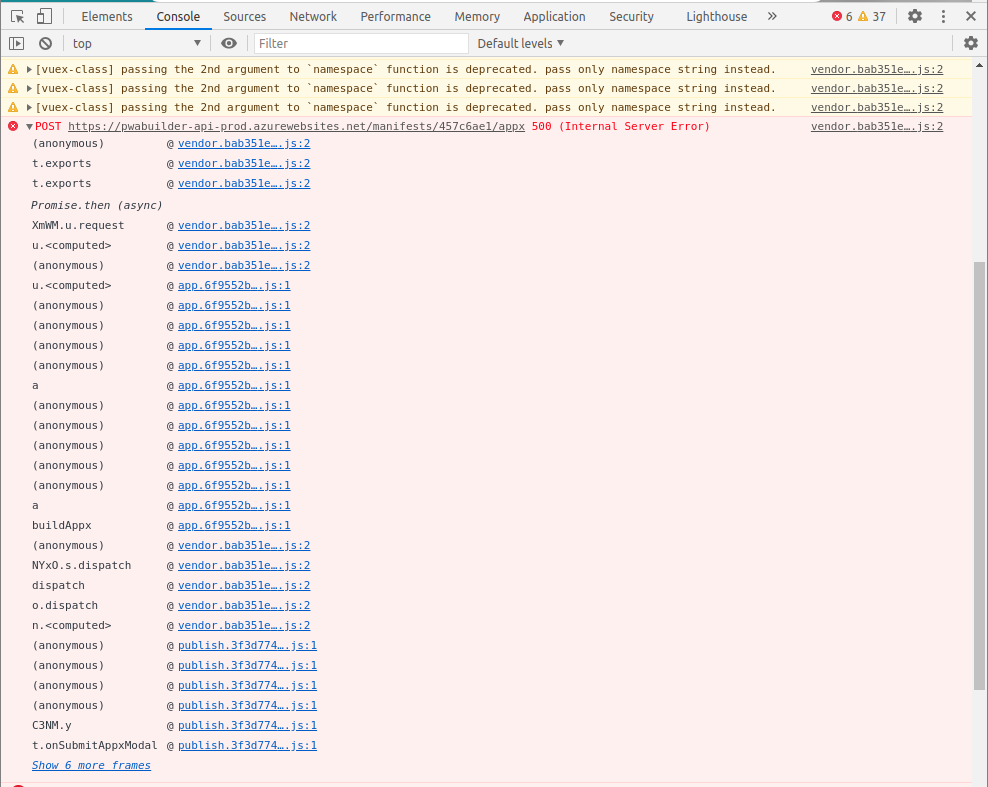Click the yellow warning count badge
988x787 pixels.
pos(872,16)
